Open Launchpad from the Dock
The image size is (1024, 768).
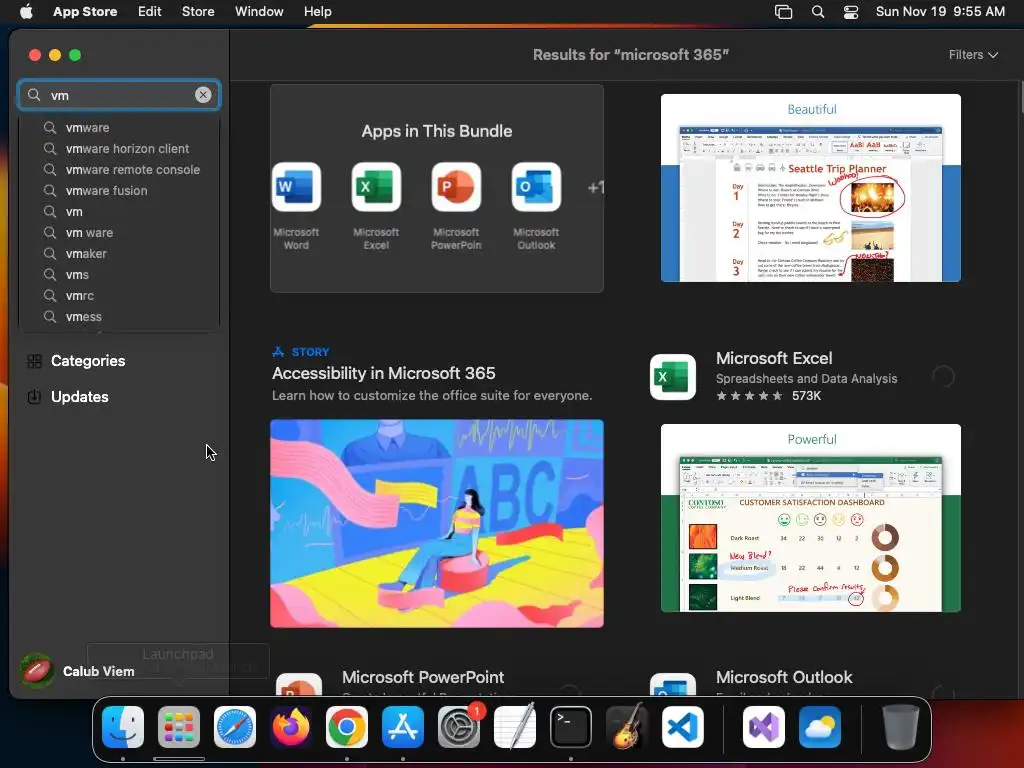coord(179,727)
